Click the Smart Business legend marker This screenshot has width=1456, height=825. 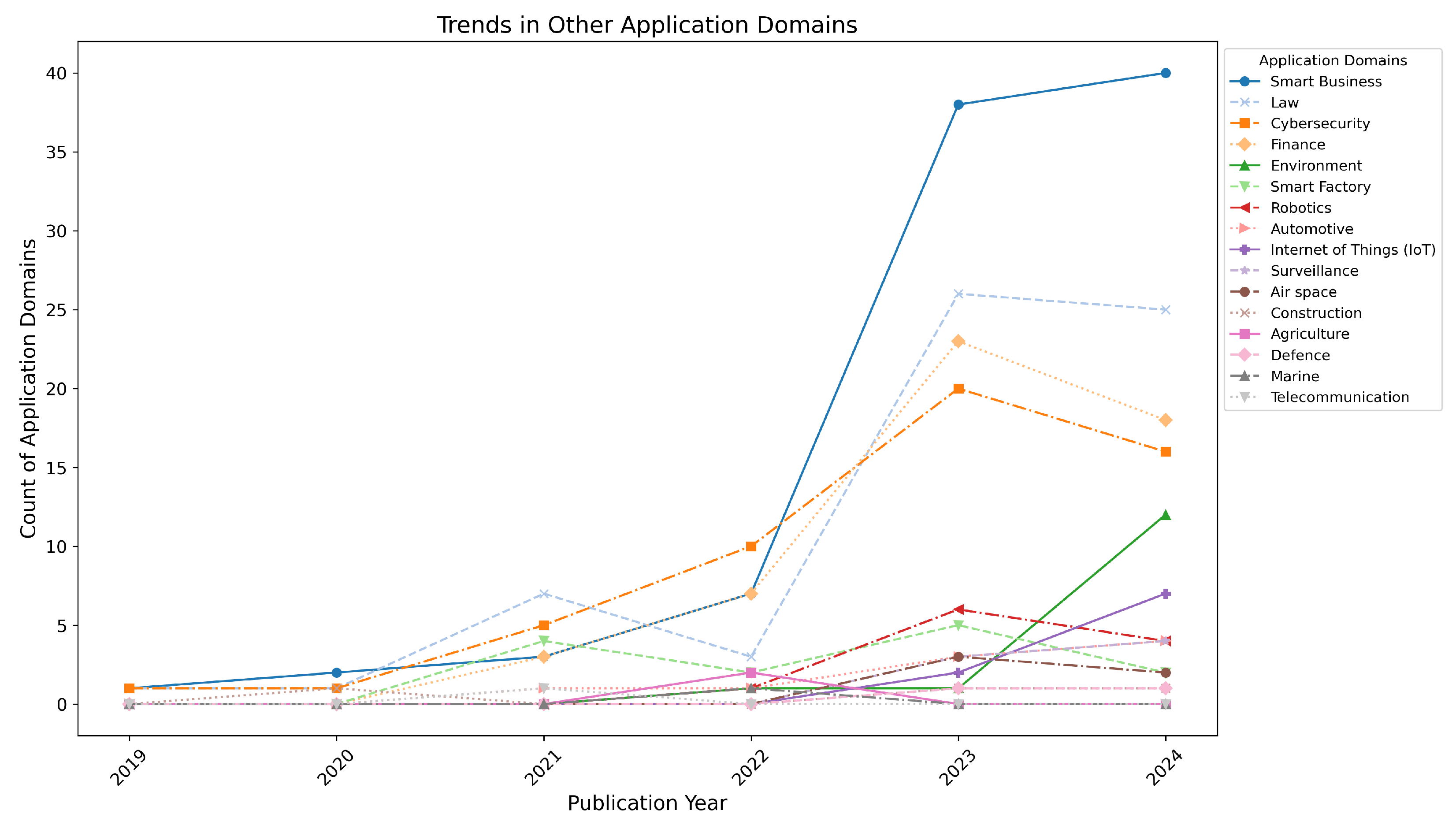click(1244, 82)
